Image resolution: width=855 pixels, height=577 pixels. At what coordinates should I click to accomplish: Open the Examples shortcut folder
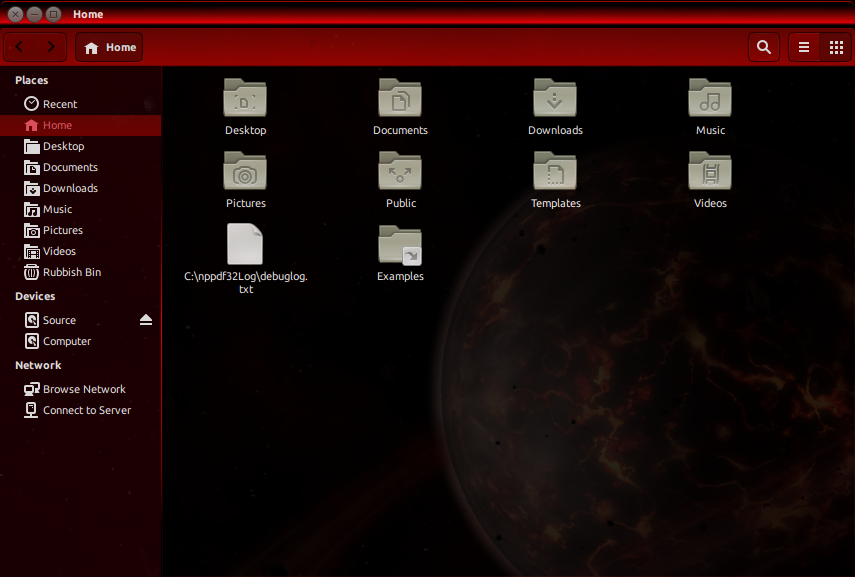pos(400,245)
